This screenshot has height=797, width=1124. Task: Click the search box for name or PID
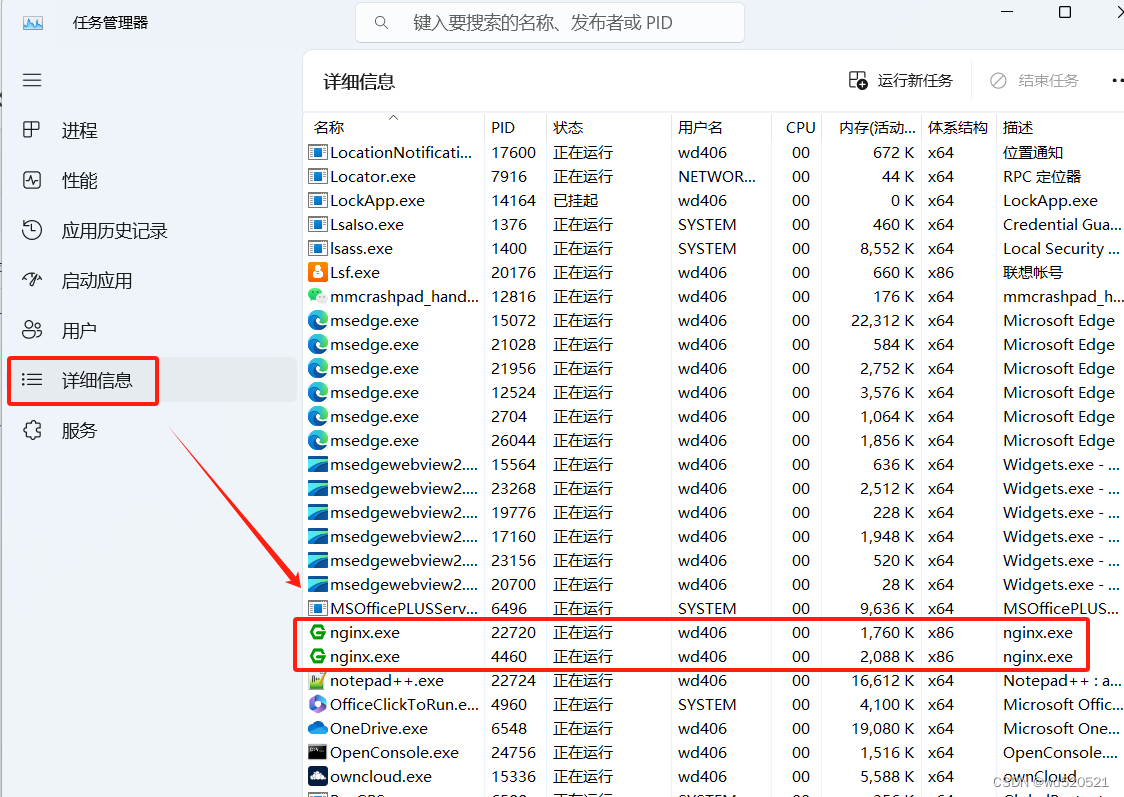[550, 23]
